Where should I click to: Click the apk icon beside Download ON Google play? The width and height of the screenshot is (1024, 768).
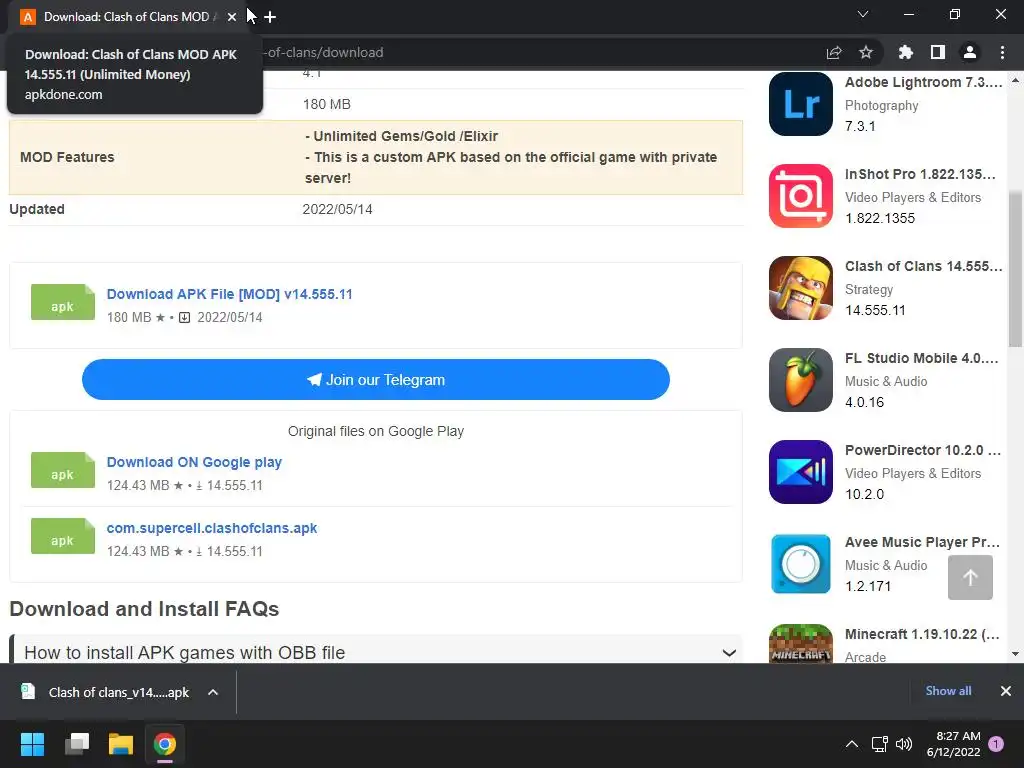coord(63,470)
